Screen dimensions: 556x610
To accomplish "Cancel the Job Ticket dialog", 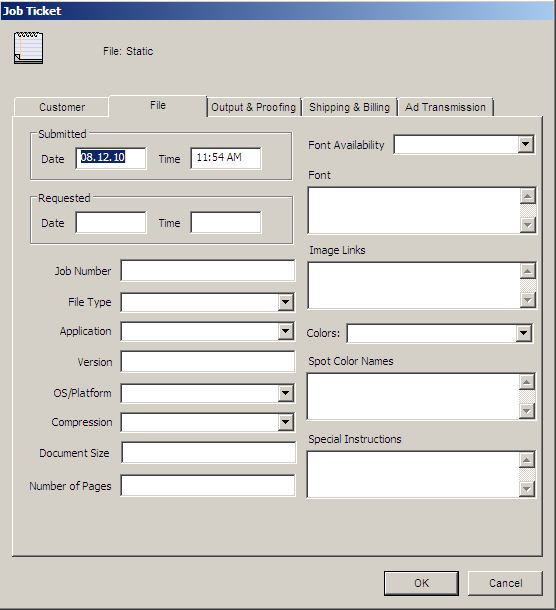I will 505,583.
